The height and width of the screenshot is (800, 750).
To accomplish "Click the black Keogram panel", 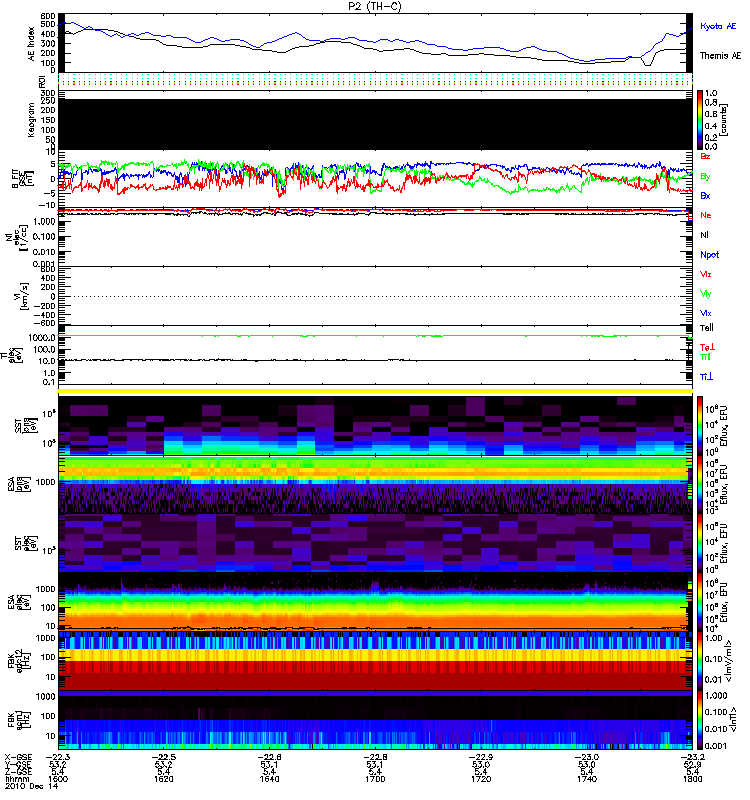I will [x=375, y=124].
